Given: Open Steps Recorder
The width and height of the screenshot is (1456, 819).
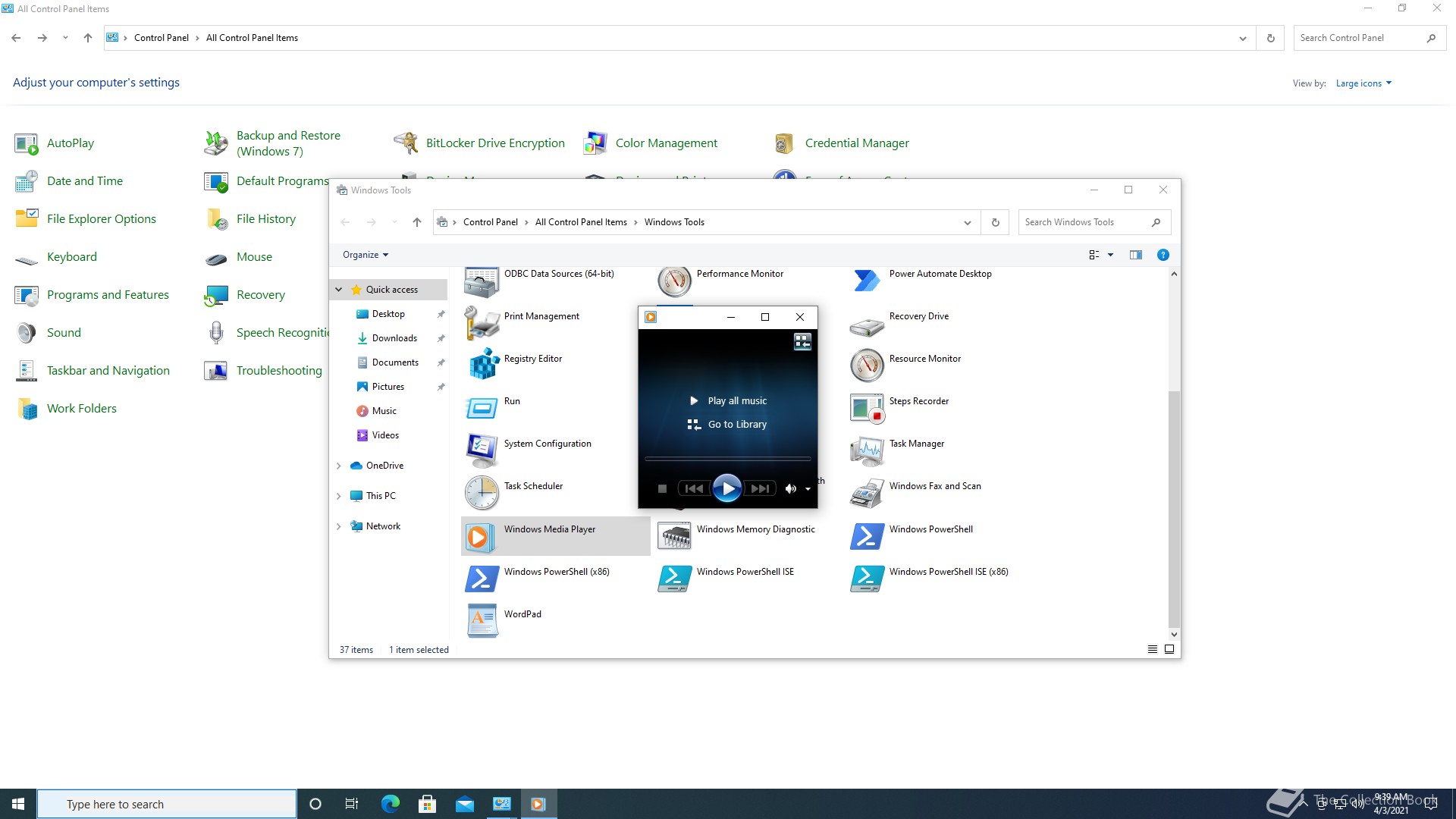Looking at the screenshot, I should pos(918,401).
